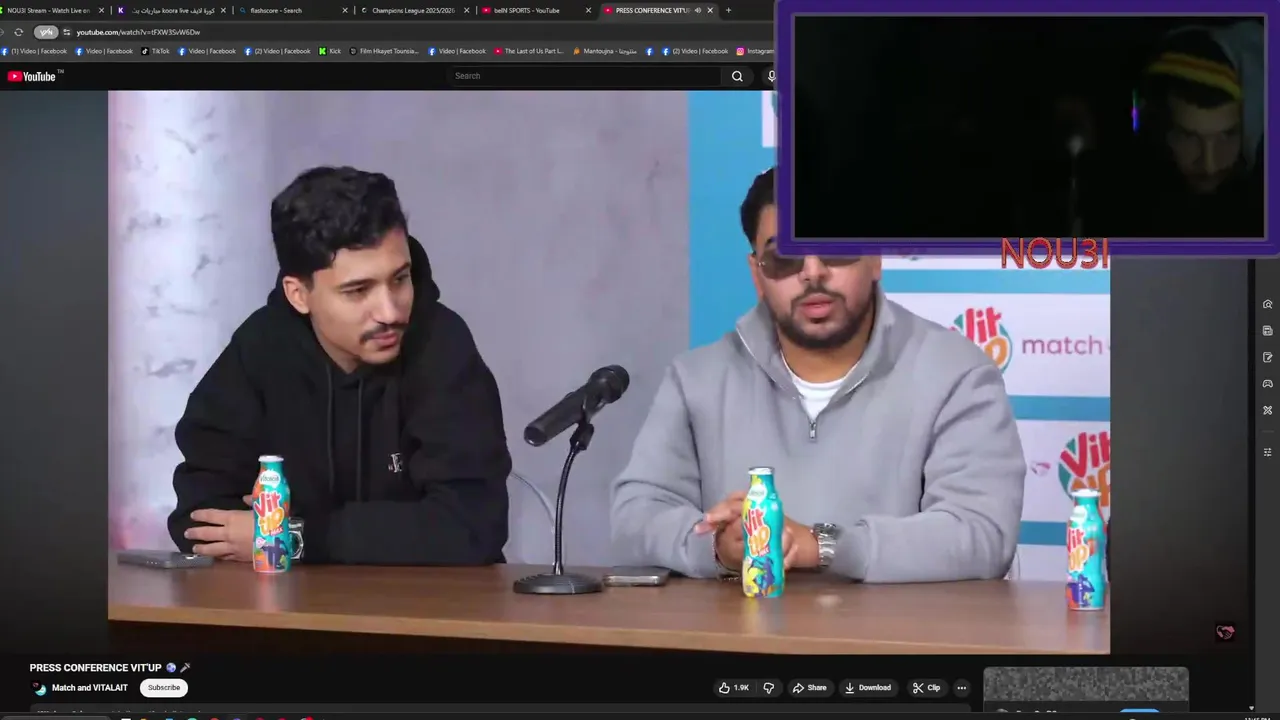
Task: Open the Instagram bookmark
Action: pyautogui.click(x=755, y=51)
